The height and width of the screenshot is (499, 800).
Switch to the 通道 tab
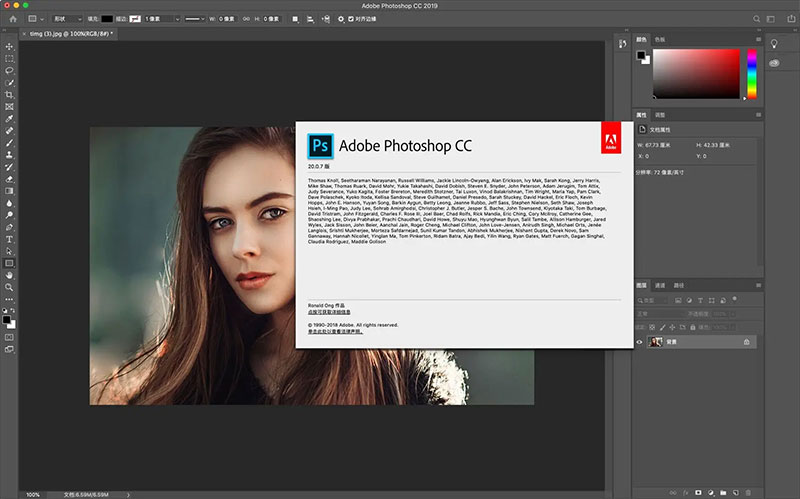[x=661, y=286]
